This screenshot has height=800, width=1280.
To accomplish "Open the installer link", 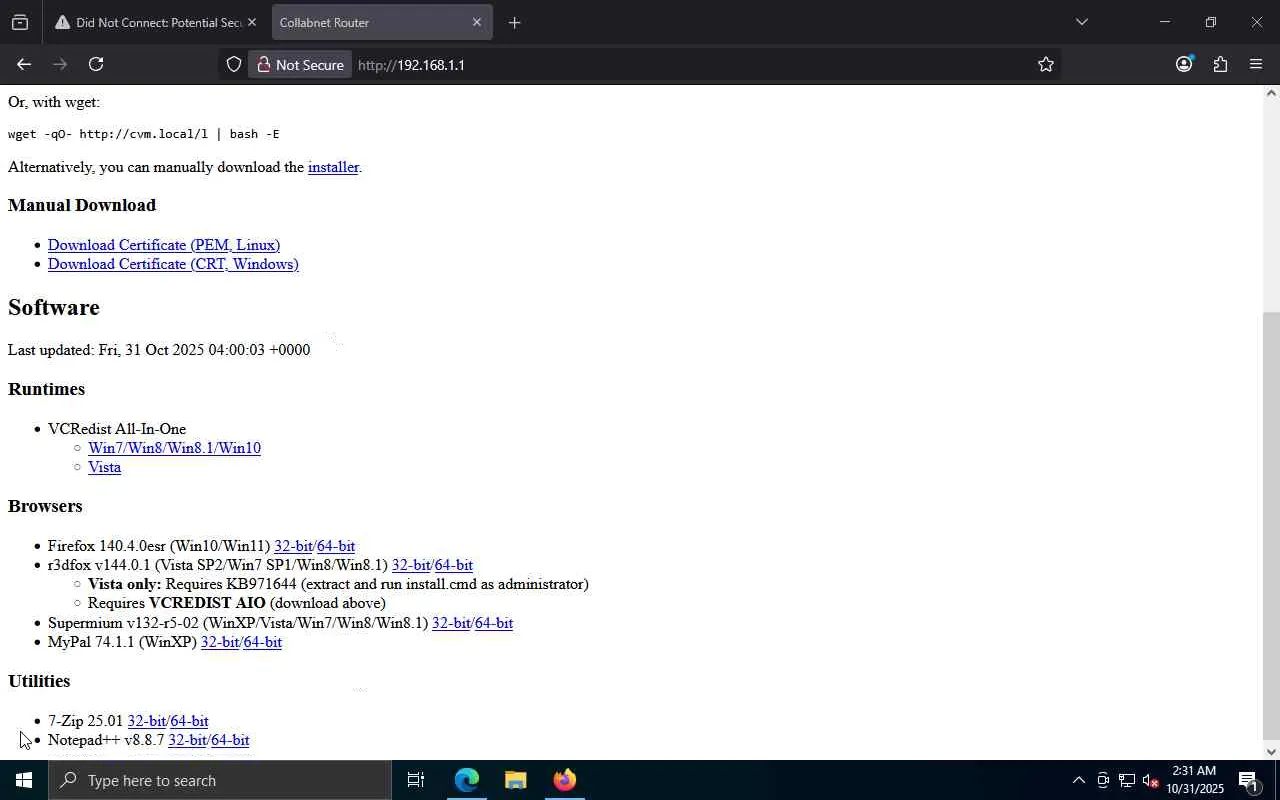I will click(333, 167).
